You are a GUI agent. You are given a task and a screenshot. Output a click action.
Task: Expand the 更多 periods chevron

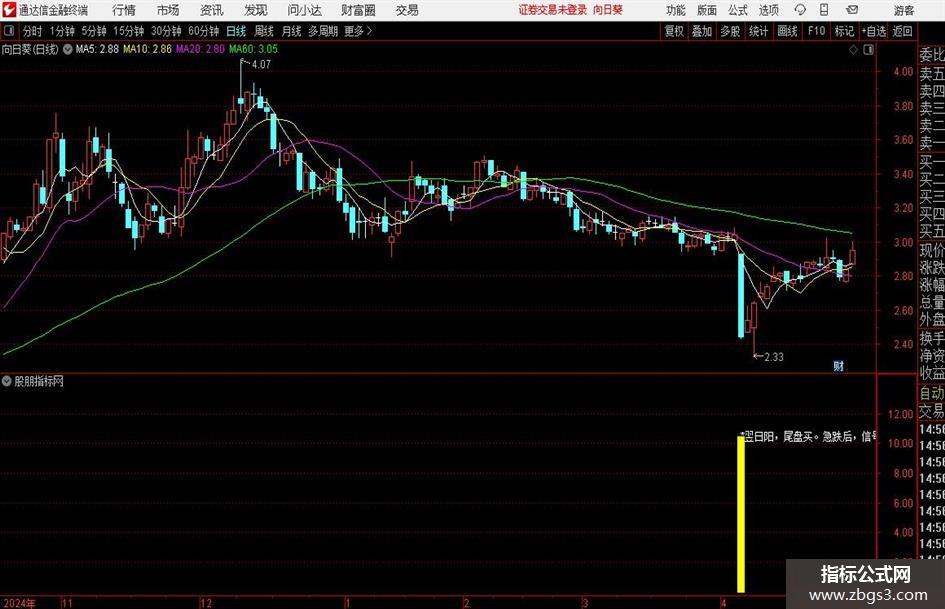pos(369,31)
